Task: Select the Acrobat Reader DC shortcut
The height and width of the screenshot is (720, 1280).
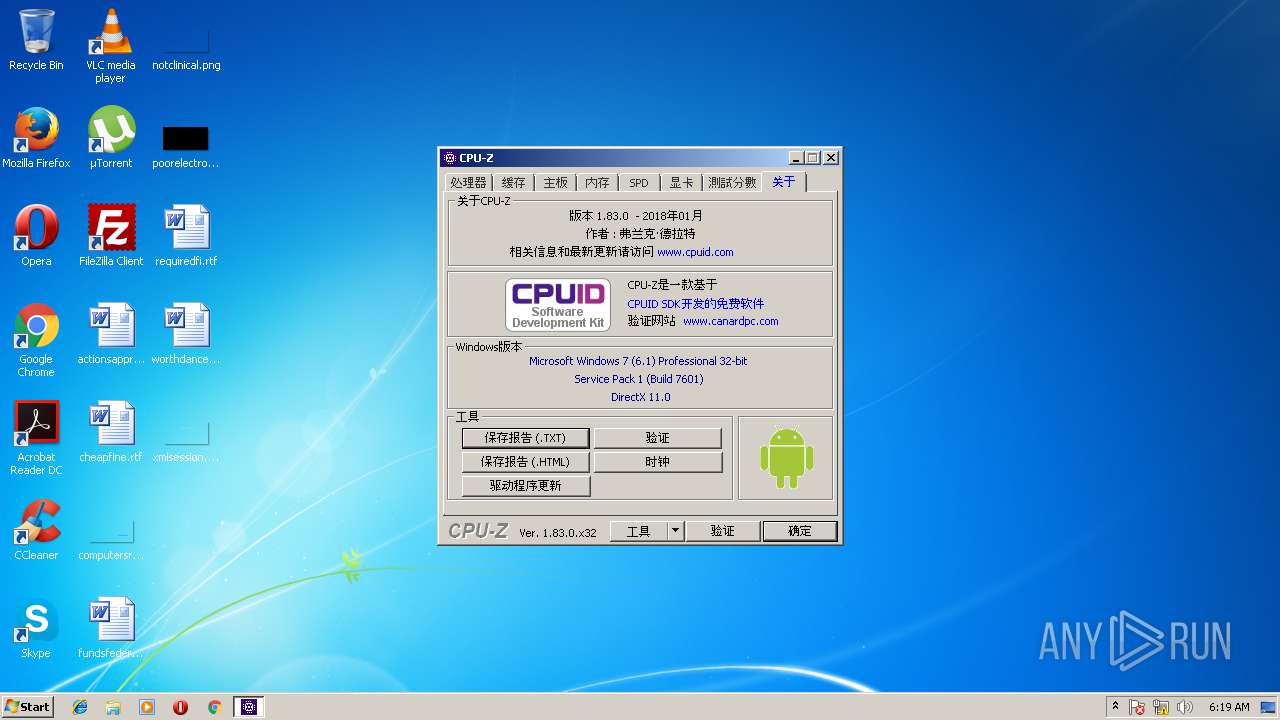Action: point(36,438)
